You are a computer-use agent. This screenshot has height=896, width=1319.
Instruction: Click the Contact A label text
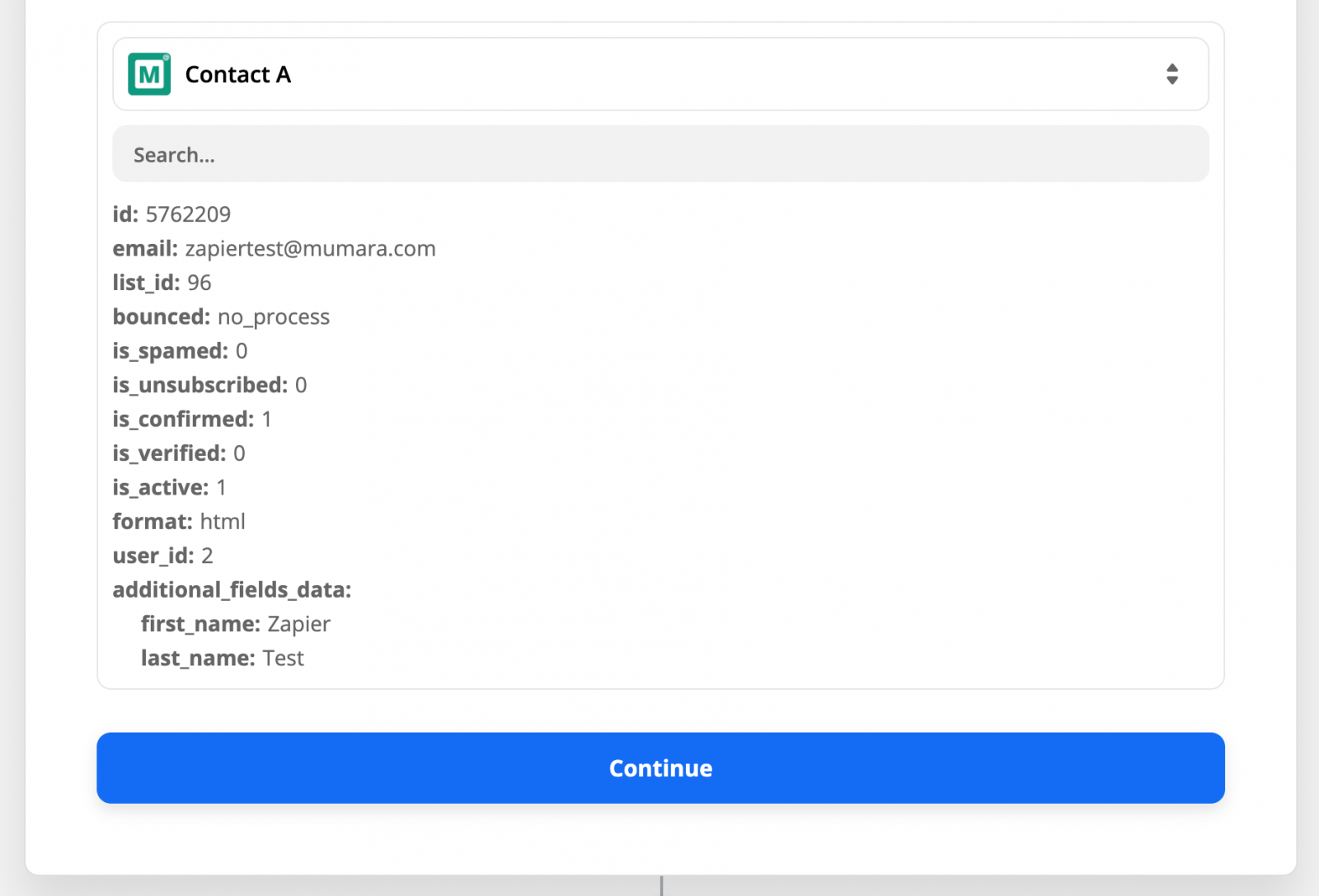(x=237, y=74)
